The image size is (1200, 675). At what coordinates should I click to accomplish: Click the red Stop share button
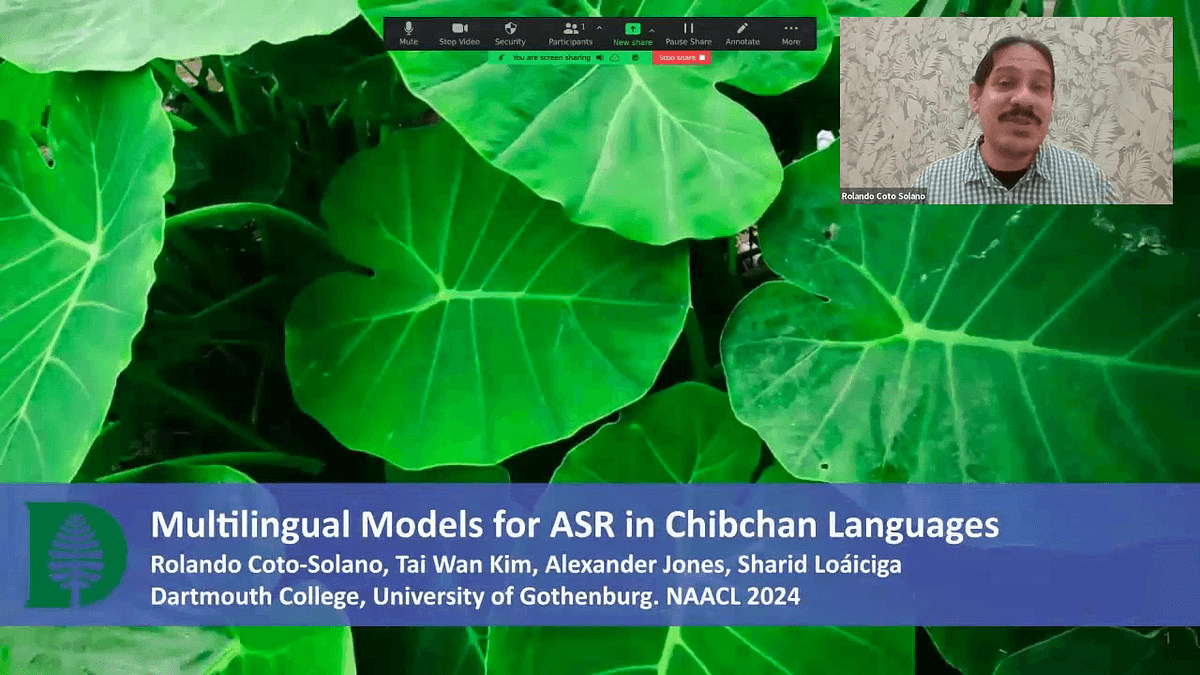point(682,58)
